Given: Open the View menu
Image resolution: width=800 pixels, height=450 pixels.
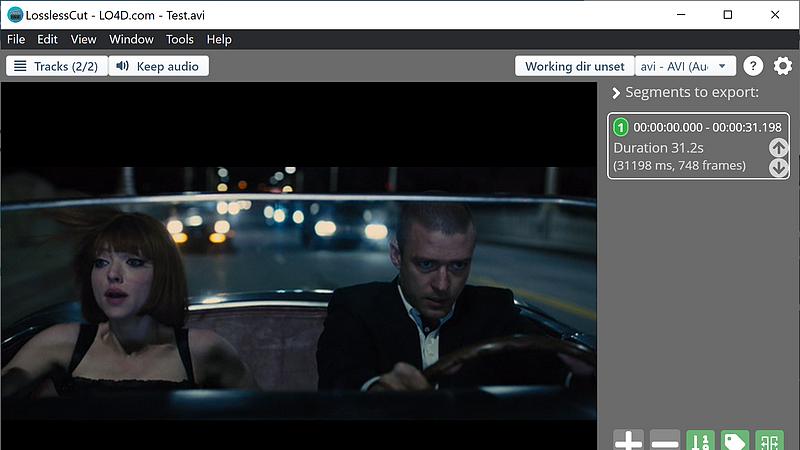Looking at the screenshot, I should pos(84,39).
